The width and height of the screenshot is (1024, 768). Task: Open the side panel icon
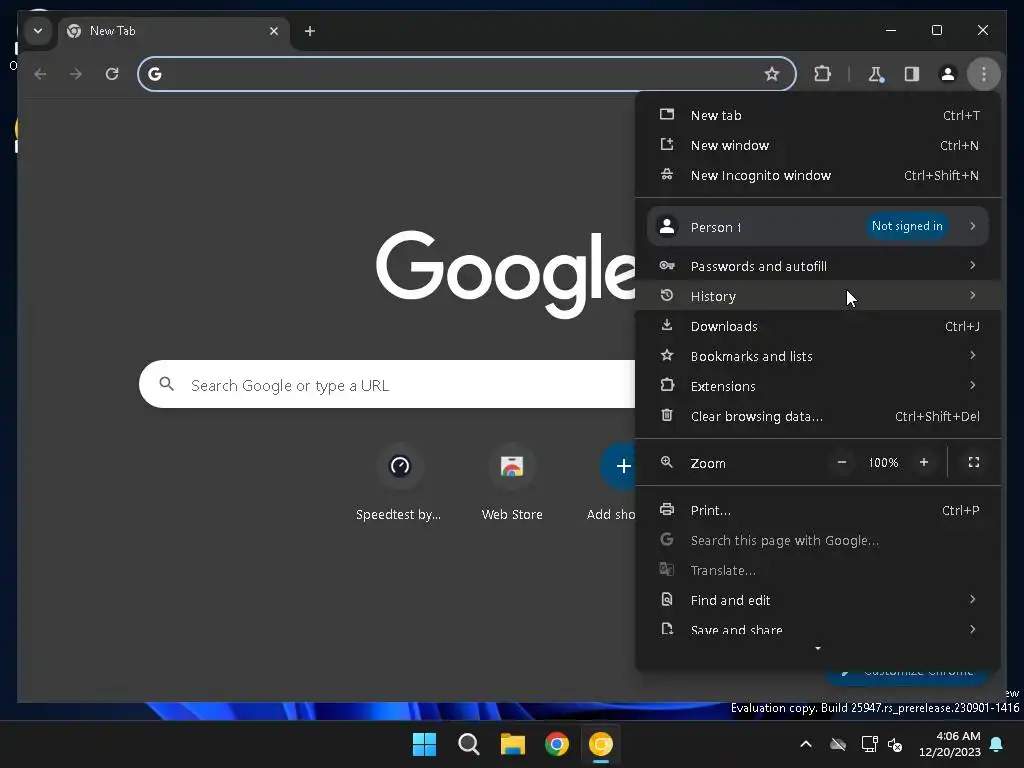(x=912, y=74)
